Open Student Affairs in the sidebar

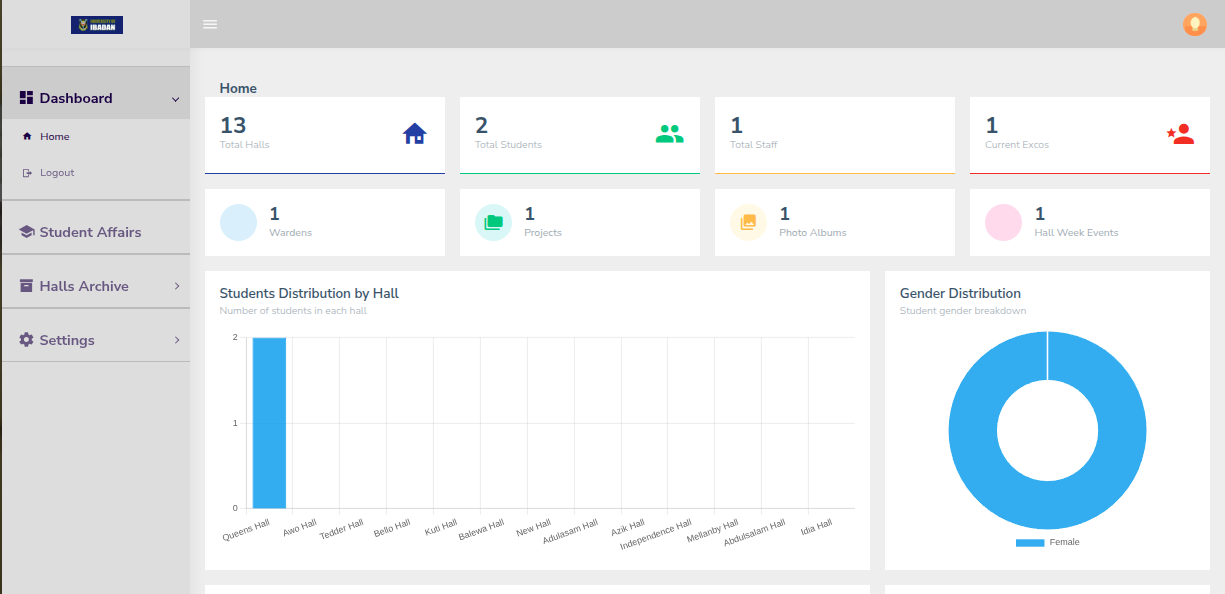90,232
